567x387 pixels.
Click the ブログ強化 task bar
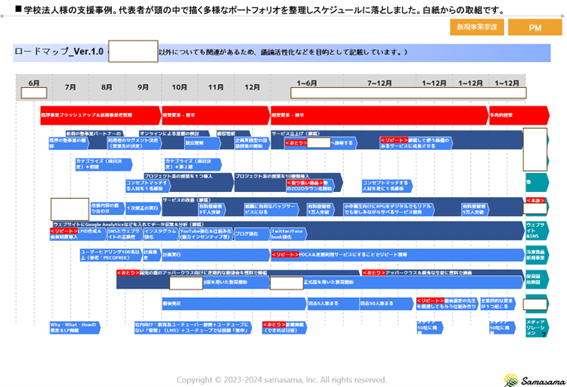tap(252, 234)
